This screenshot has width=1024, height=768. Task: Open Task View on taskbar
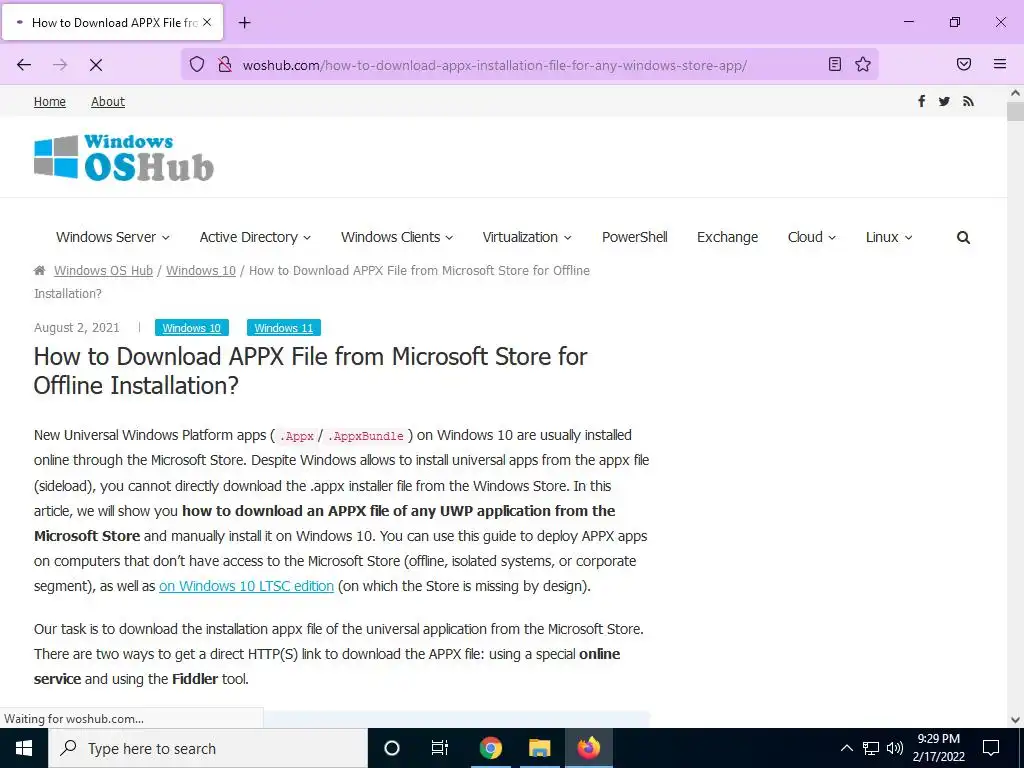pos(440,748)
